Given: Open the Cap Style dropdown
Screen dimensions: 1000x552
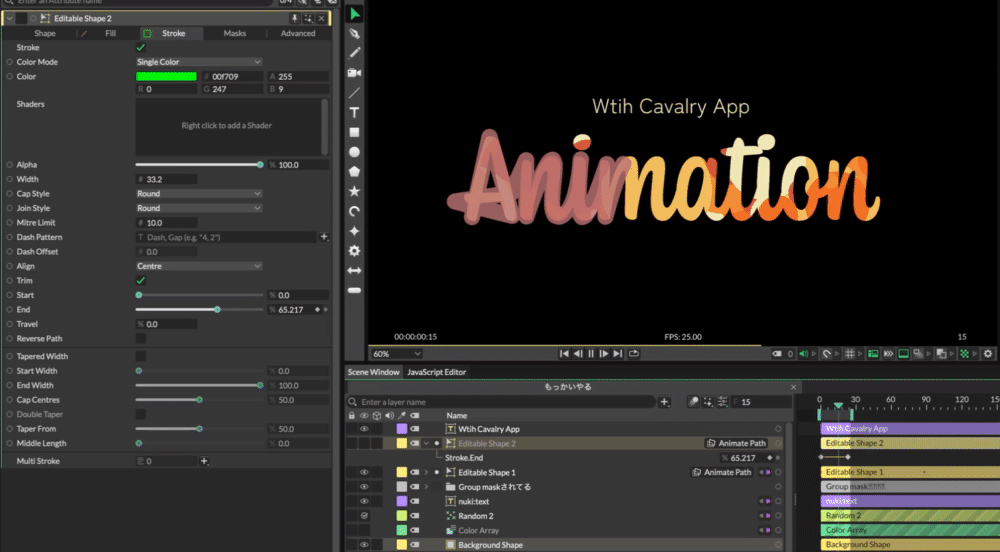Looking at the screenshot, I should pos(199,193).
